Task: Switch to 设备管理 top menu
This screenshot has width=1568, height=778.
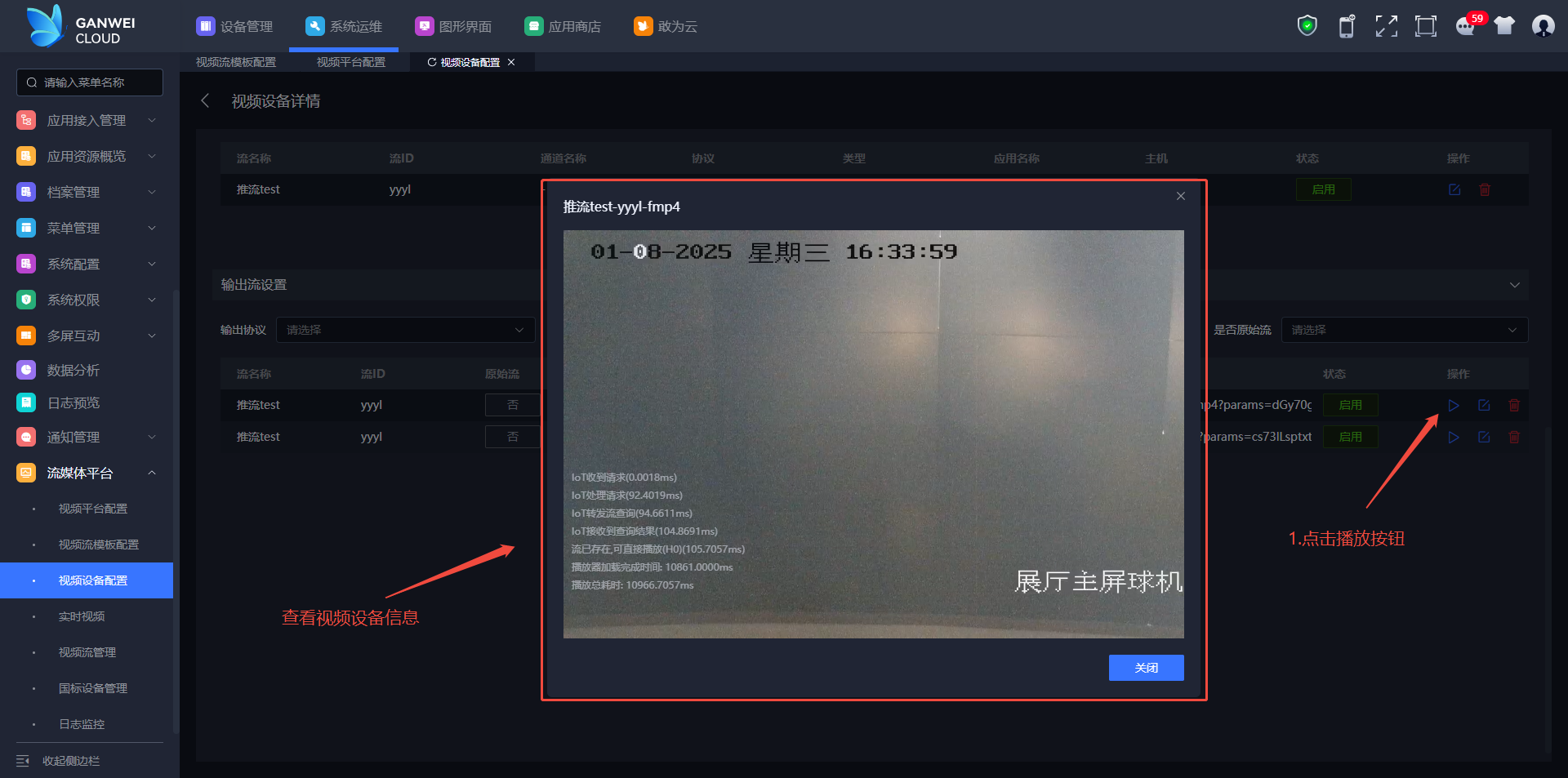Action: click(234, 26)
